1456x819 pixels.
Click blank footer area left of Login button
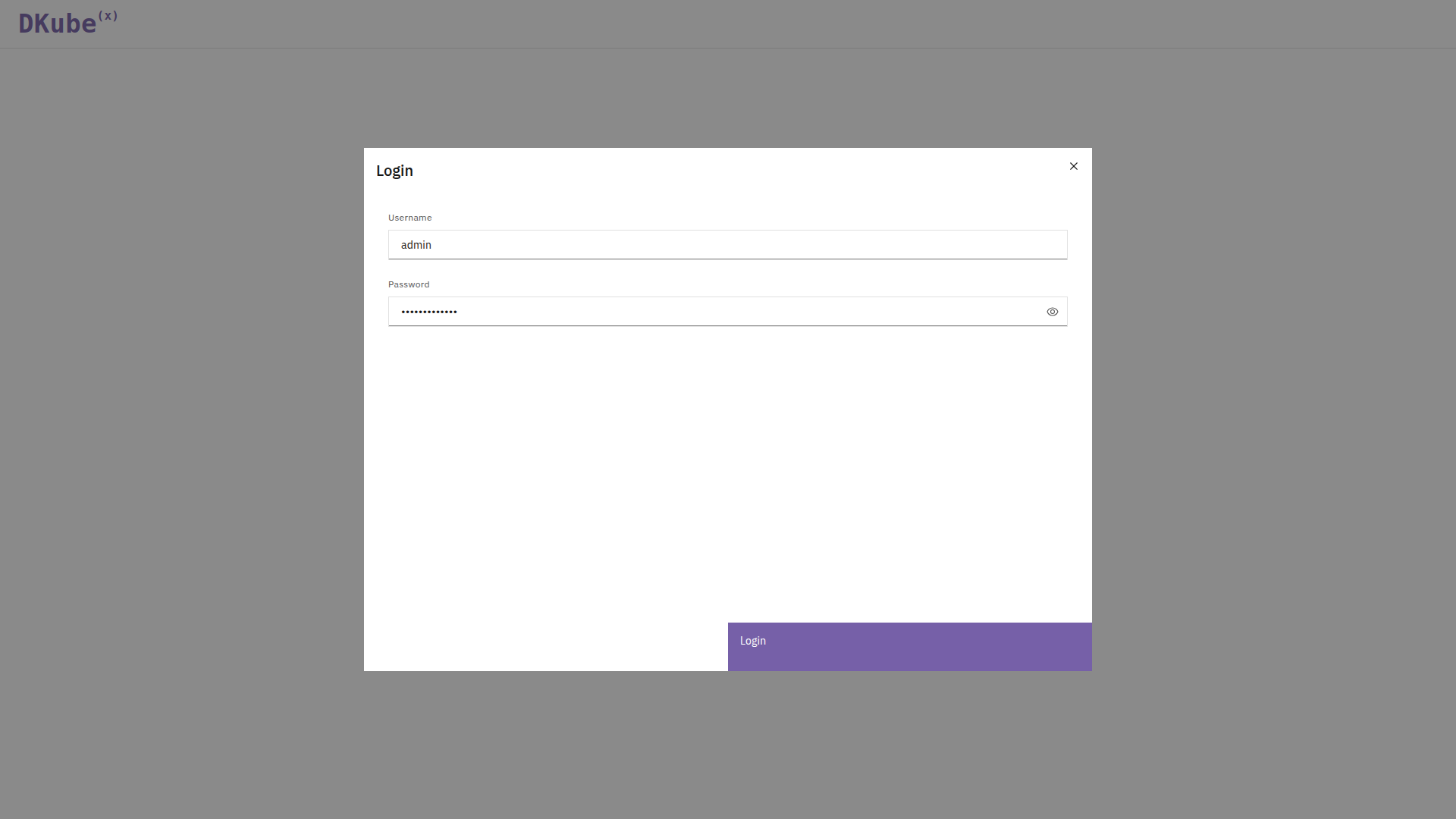pyautogui.click(x=545, y=646)
